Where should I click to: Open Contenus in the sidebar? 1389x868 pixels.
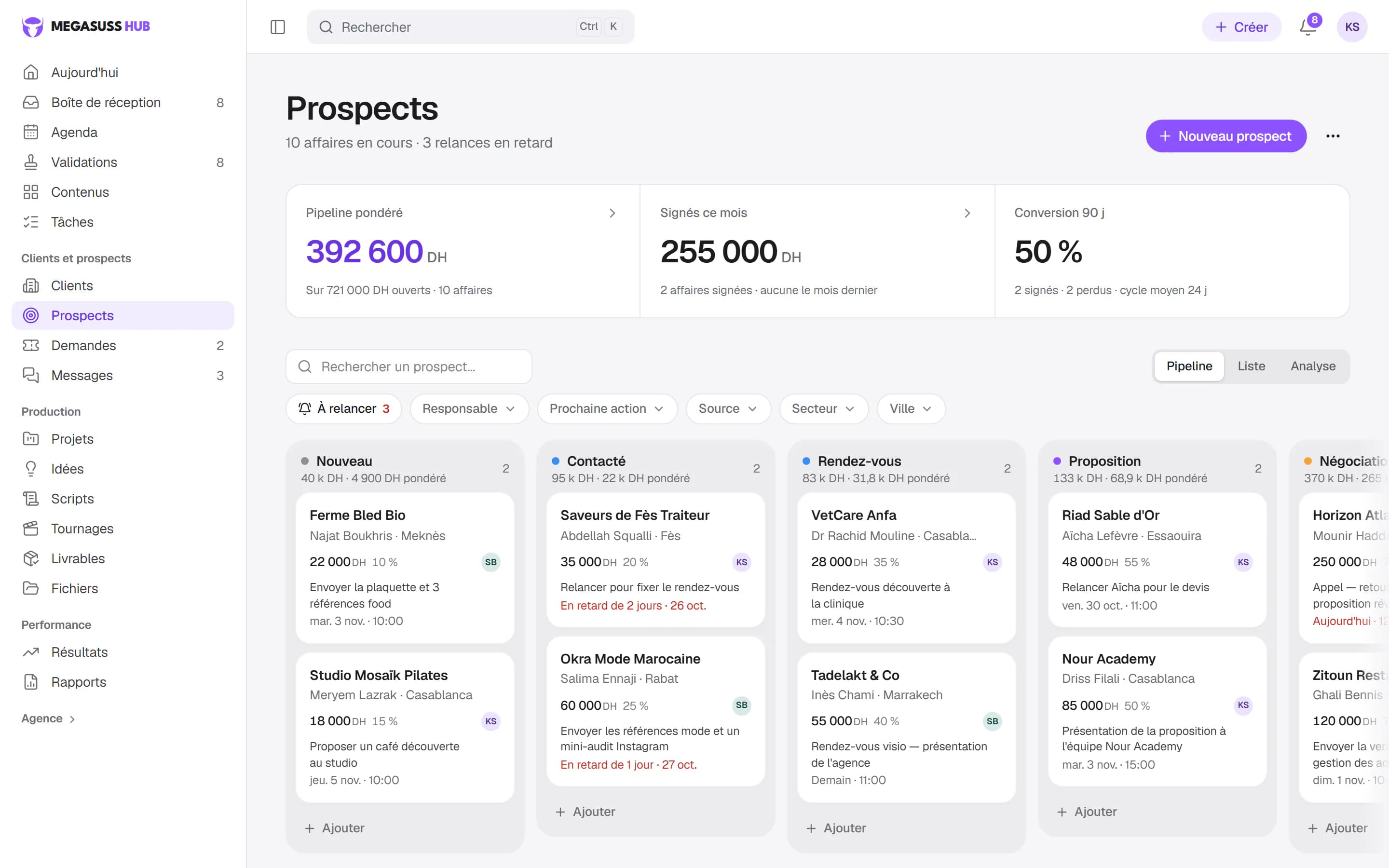tap(123, 192)
